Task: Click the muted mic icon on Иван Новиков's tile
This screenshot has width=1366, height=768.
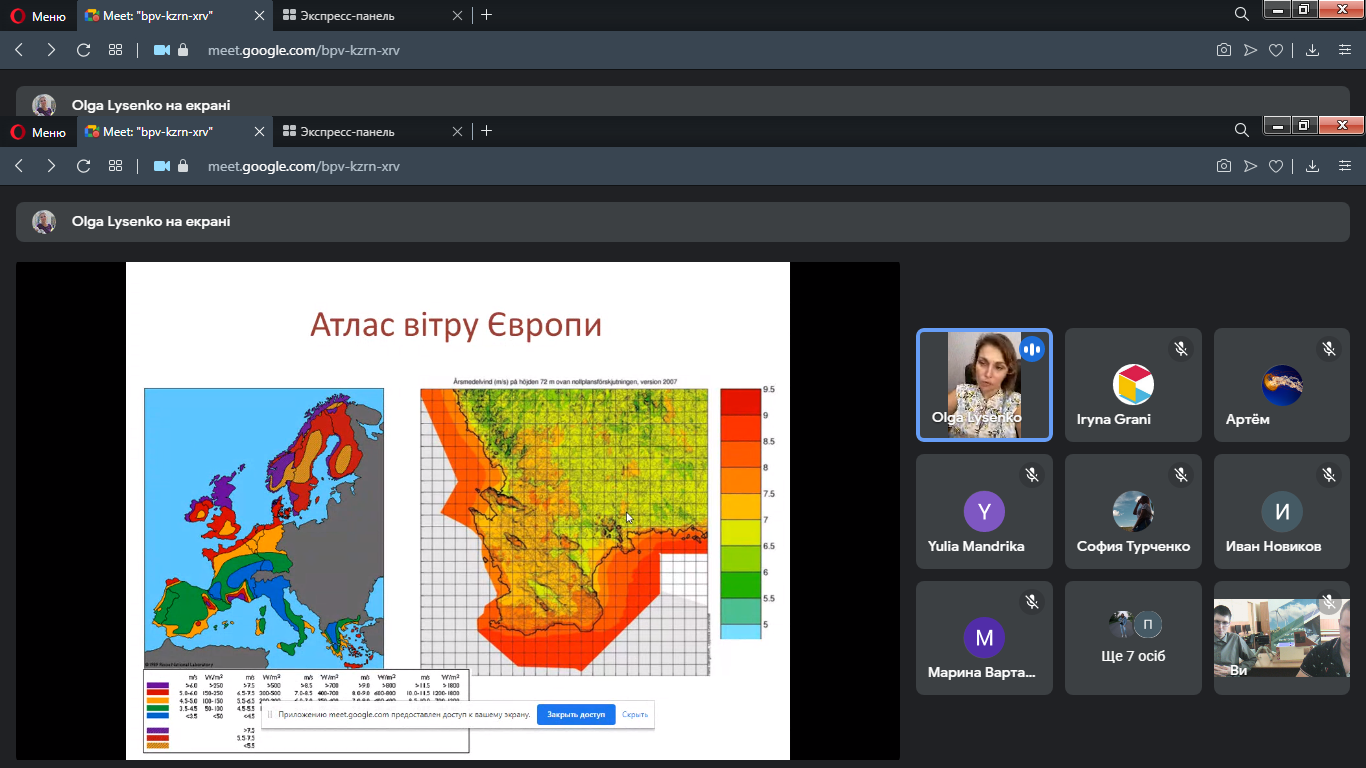Action: [x=1329, y=476]
